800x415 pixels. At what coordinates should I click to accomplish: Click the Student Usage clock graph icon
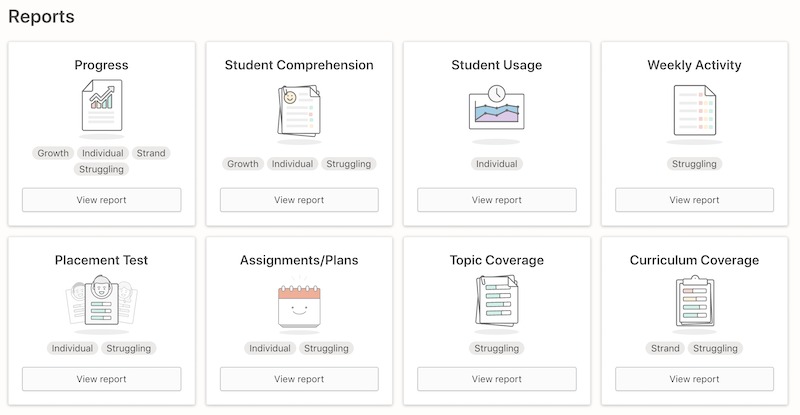(496, 107)
